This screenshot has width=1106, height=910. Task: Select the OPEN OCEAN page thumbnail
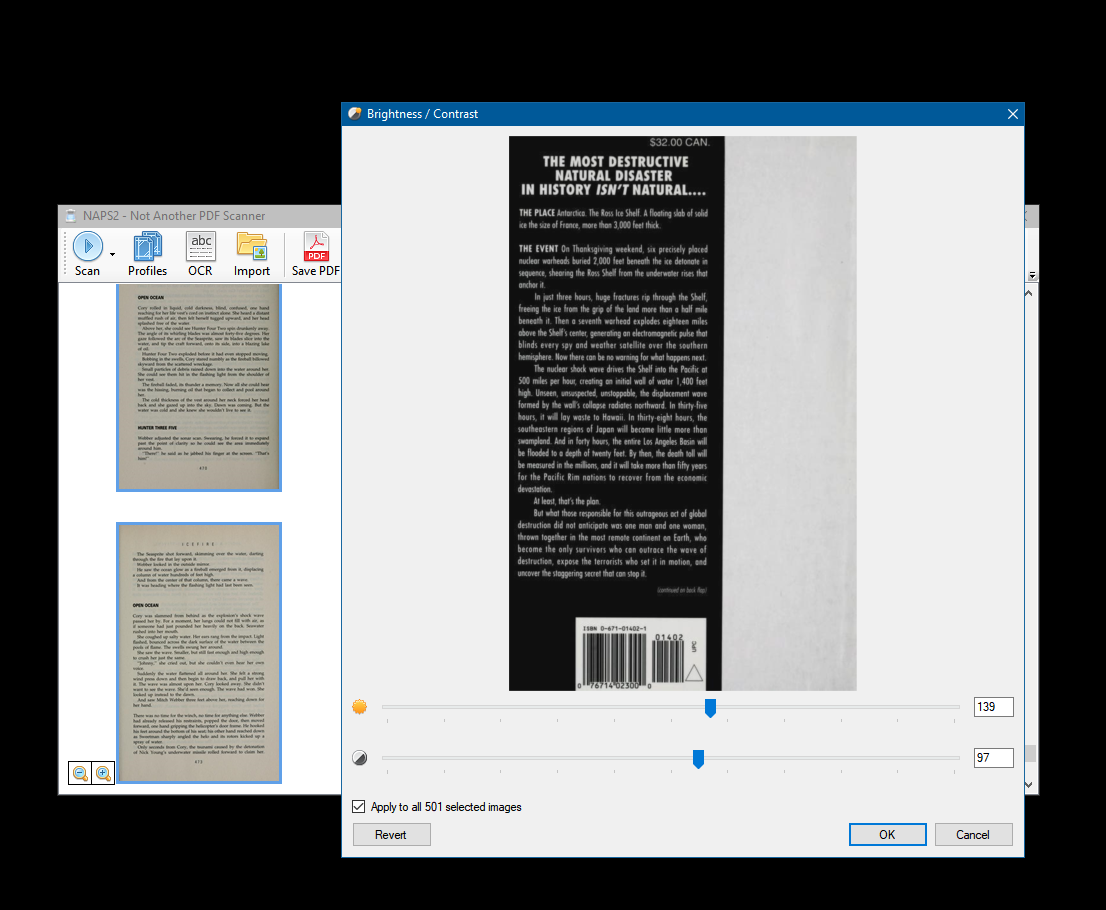[199, 387]
